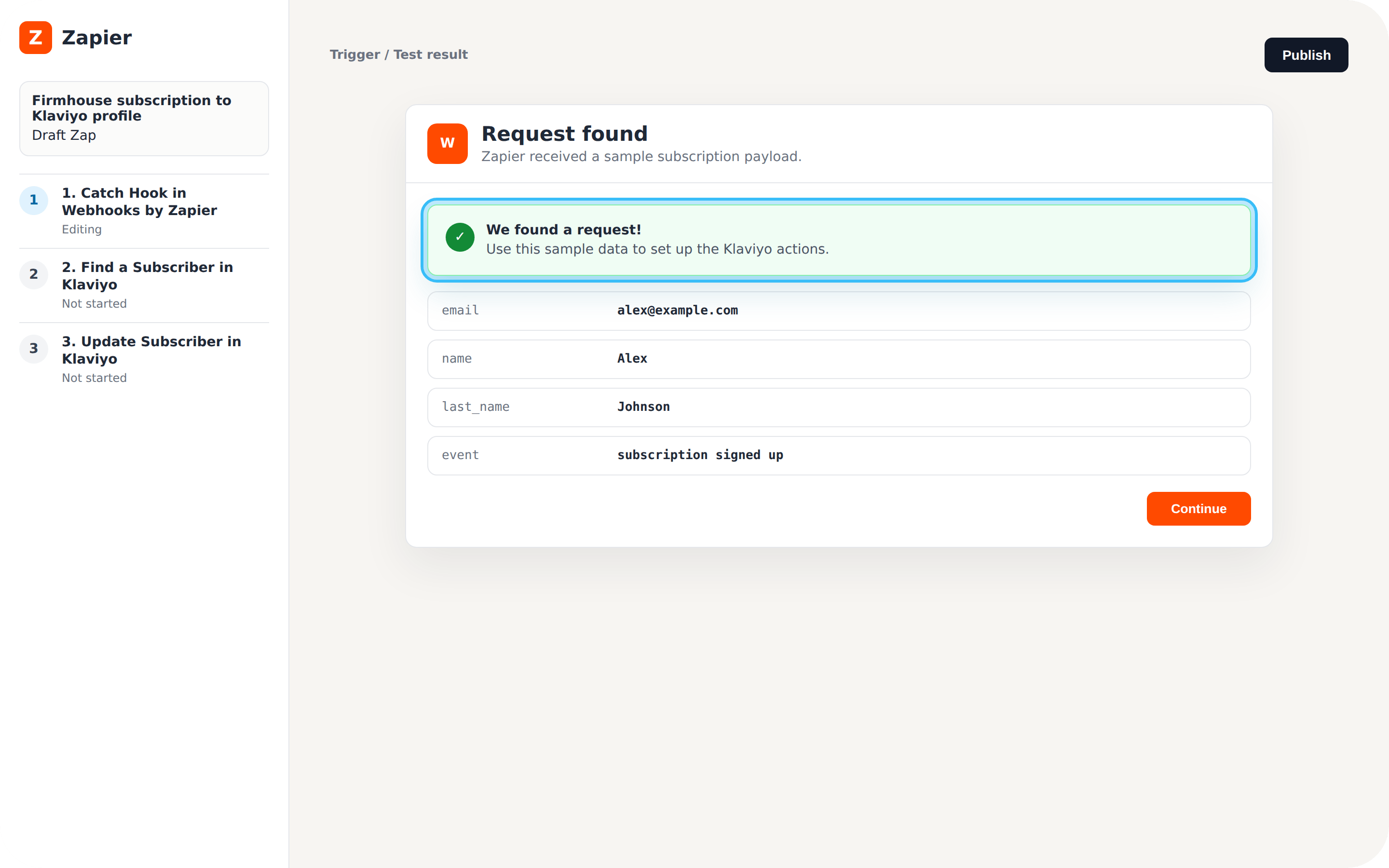1389x868 pixels.
Task: Click the 'Editing' status under step 1
Action: (x=82, y=230)
